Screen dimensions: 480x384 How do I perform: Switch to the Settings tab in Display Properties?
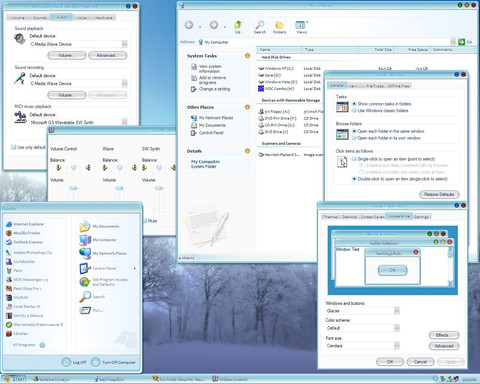(421, 217)
